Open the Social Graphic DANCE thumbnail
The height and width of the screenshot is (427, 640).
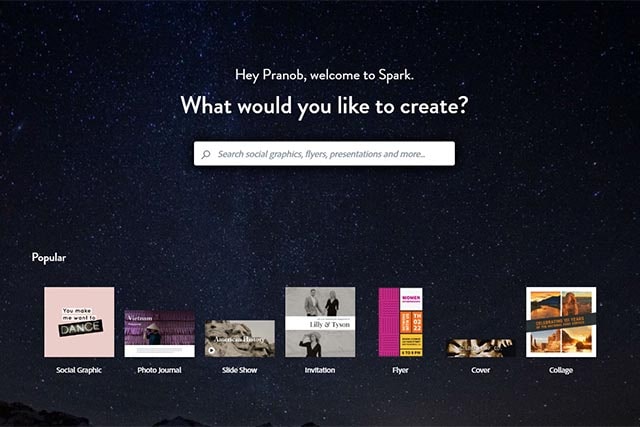click(x=79, y=322)
